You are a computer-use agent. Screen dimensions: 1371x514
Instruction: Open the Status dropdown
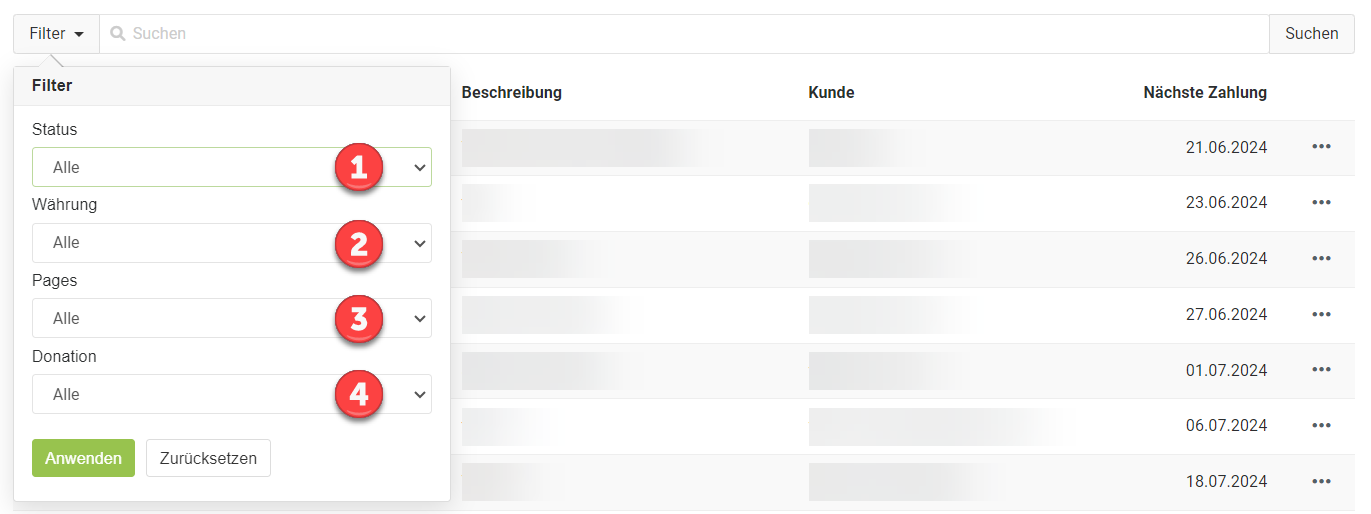(232, 167)
